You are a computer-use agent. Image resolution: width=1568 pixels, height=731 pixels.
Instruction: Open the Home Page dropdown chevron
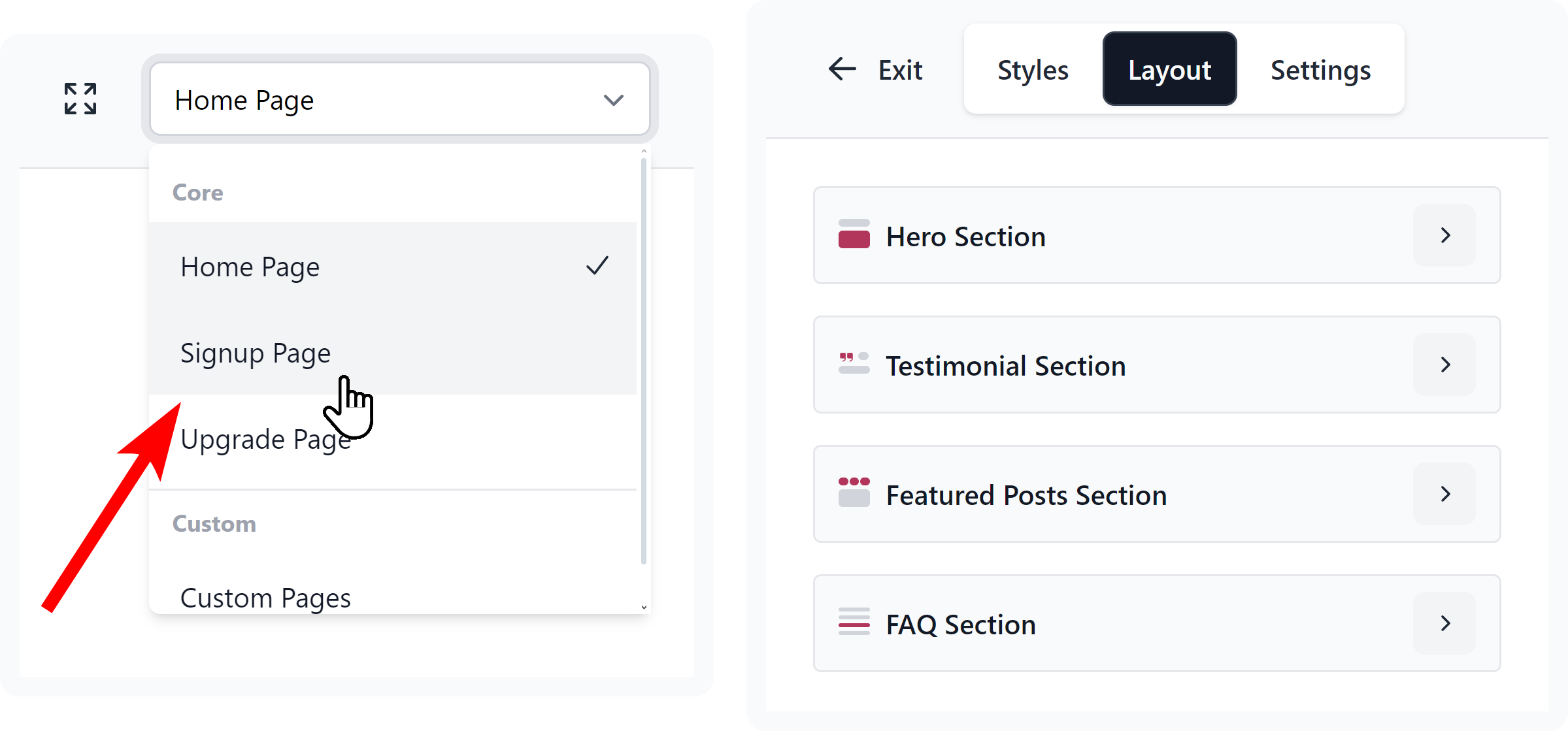613,100
